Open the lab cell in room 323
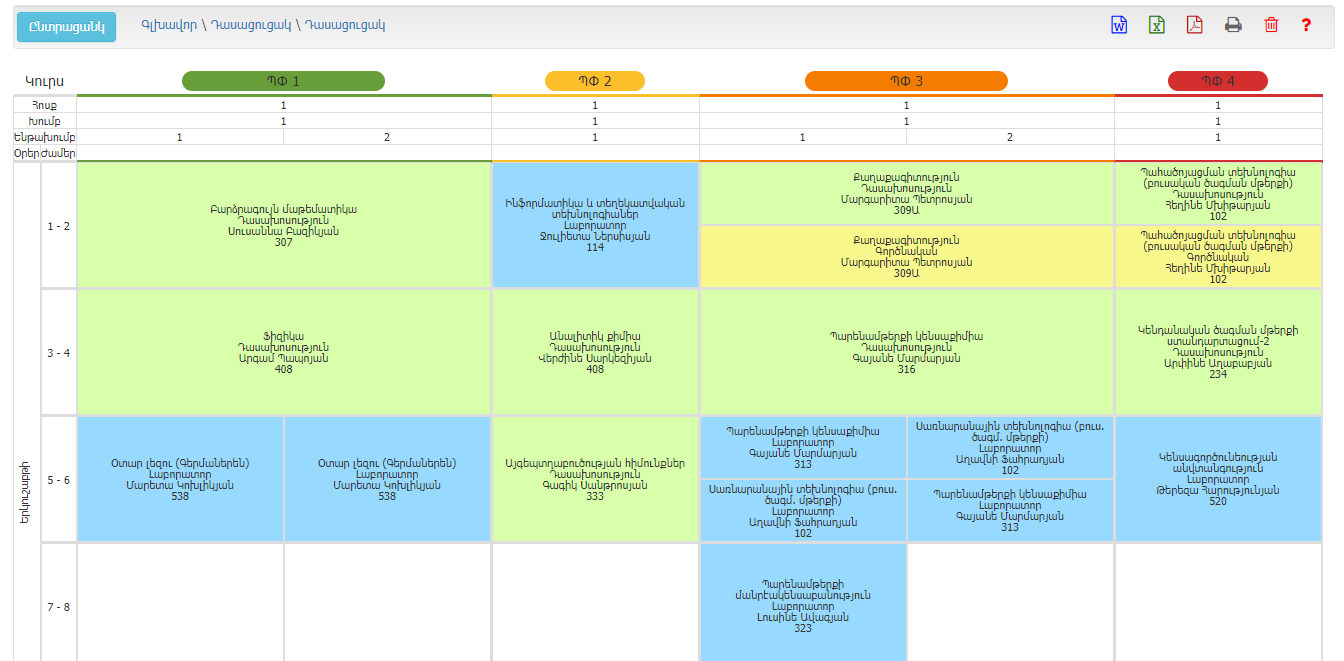Screen dimensions: 1344x661 pyautogui.click(x=803, y=602)
